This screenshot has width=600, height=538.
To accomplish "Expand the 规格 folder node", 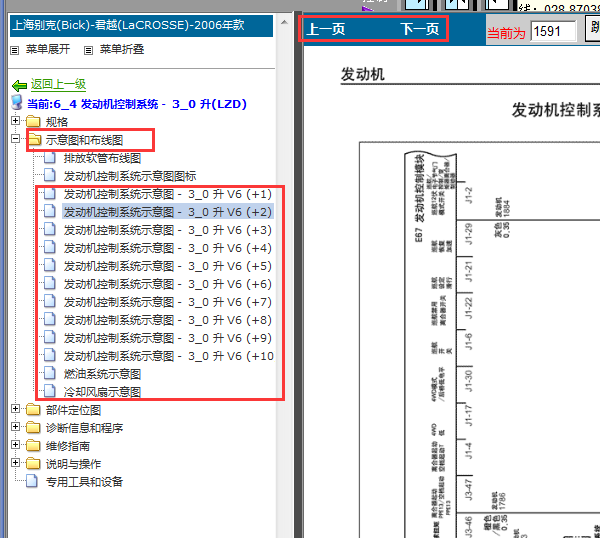I will pos(15,121).
